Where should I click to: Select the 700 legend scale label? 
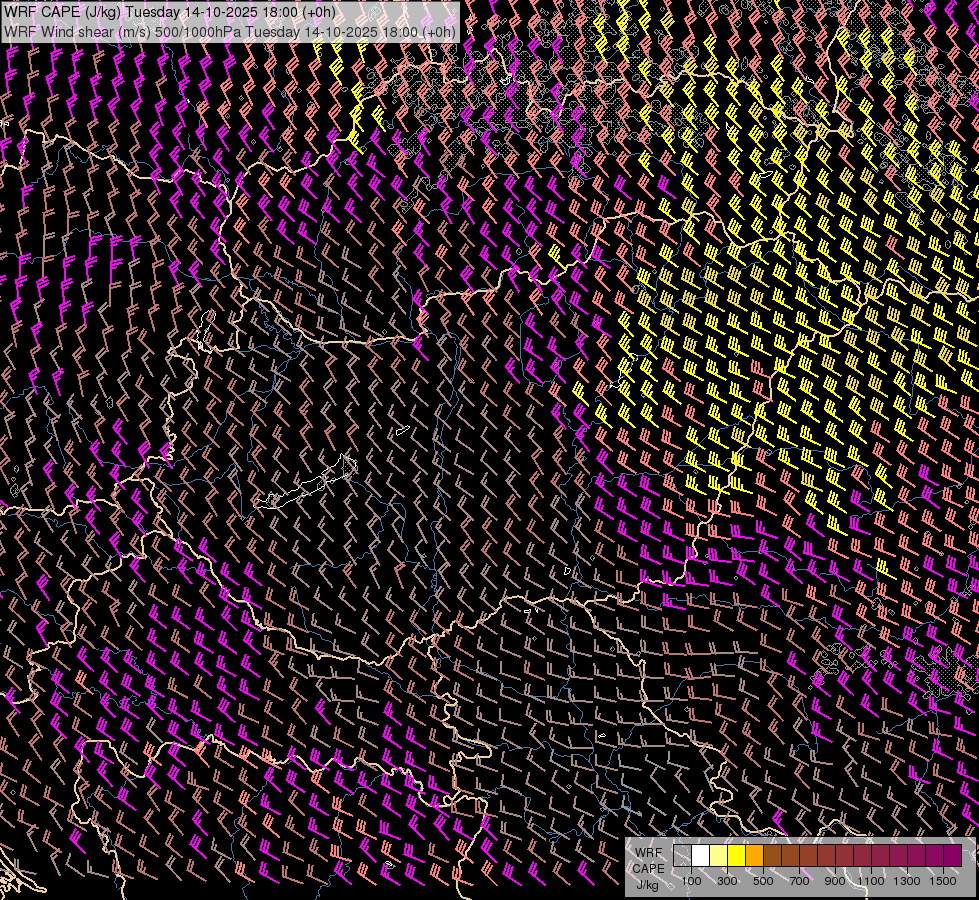click(x=799, y=881)
